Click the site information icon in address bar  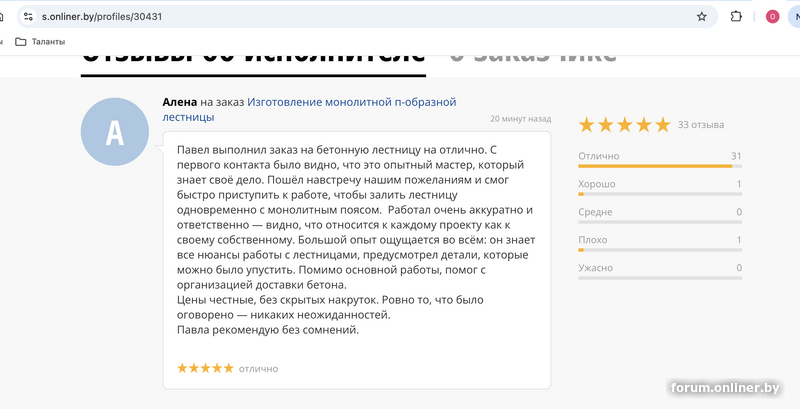pos(27,16)
